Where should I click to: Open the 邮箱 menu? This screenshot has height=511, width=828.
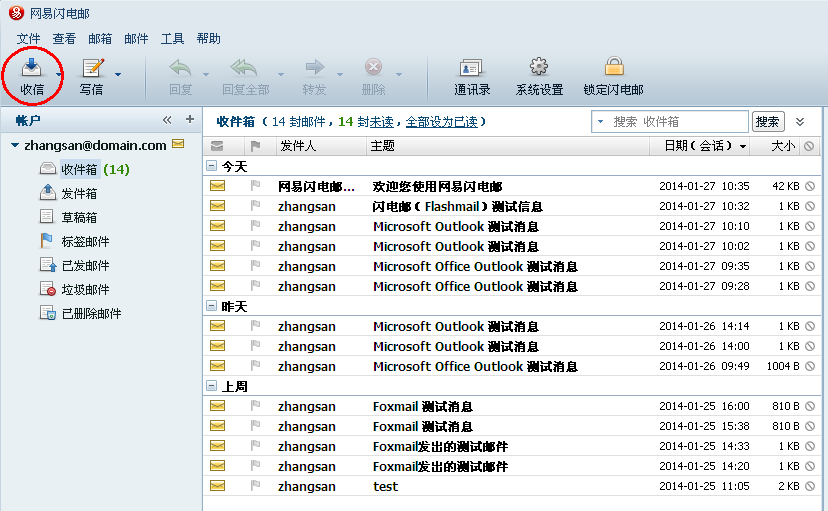(100, 39)
